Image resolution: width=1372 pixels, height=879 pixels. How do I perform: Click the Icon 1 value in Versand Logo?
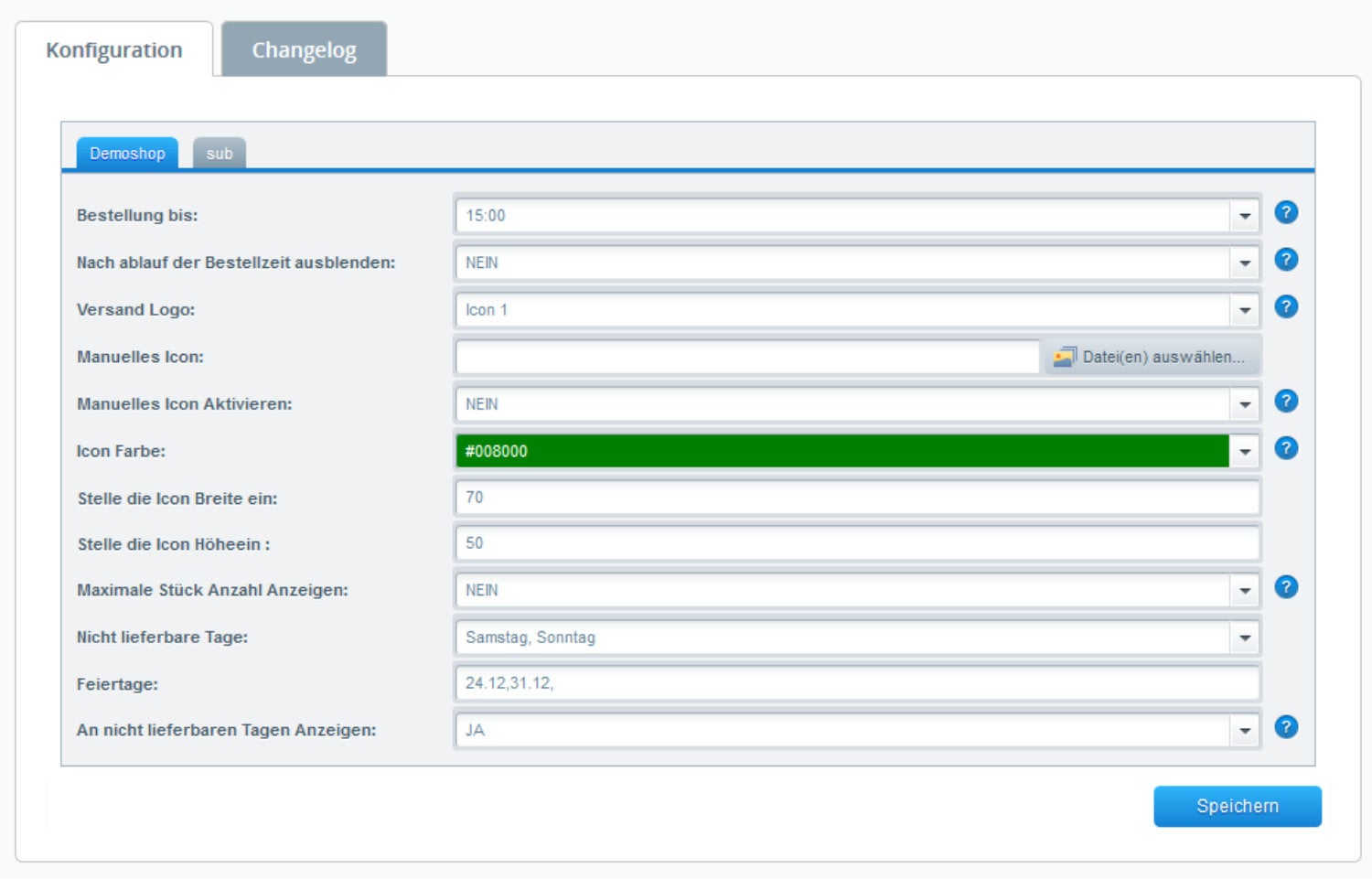487,310
